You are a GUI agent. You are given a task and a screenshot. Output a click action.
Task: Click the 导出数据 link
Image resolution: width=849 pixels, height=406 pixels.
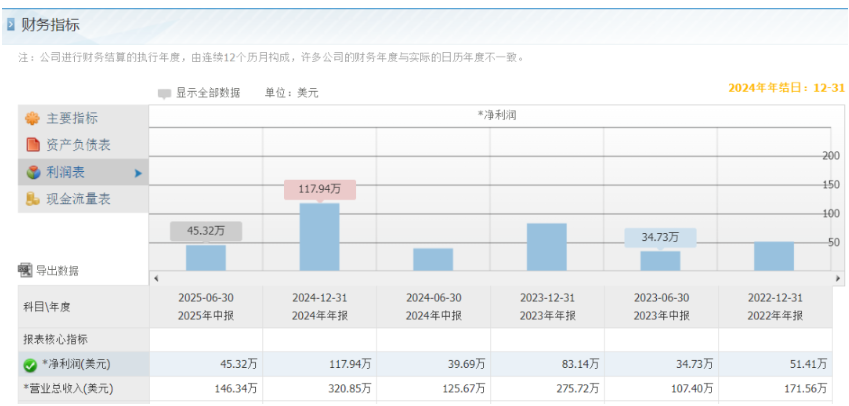[57, 271]
